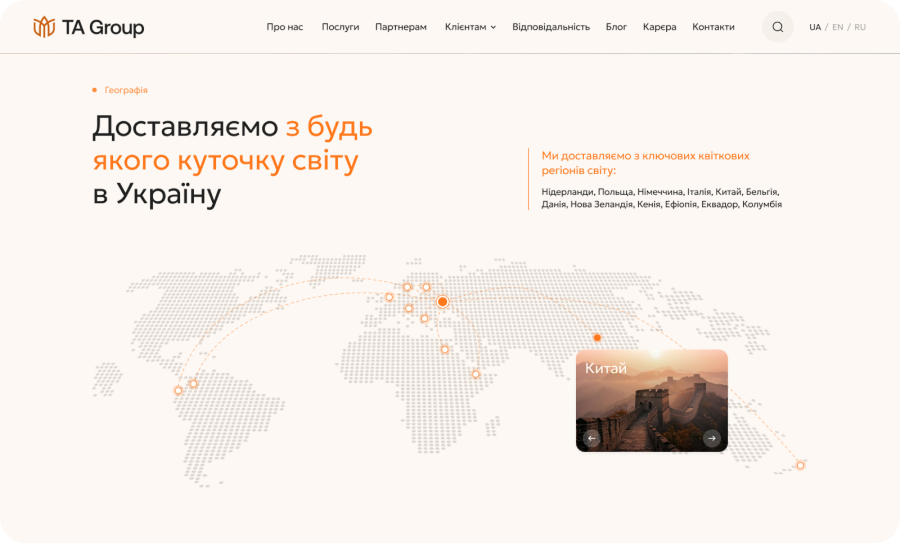Expand the Клієнтам dropdown
900x543 pixels.
click(470, 27)
